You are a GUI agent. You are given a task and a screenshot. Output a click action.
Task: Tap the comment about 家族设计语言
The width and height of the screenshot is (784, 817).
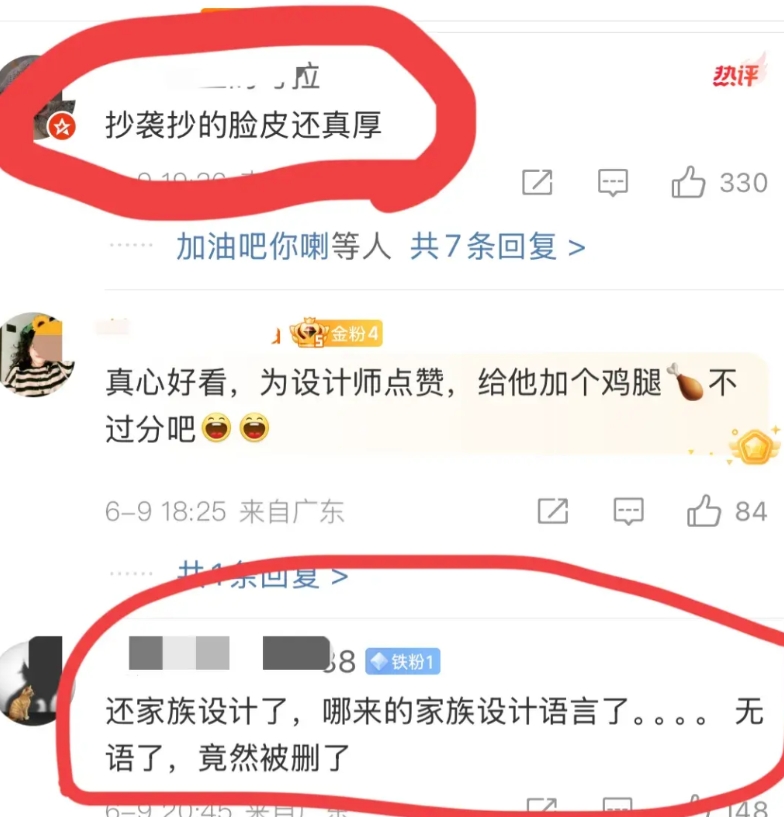point(435,735)
